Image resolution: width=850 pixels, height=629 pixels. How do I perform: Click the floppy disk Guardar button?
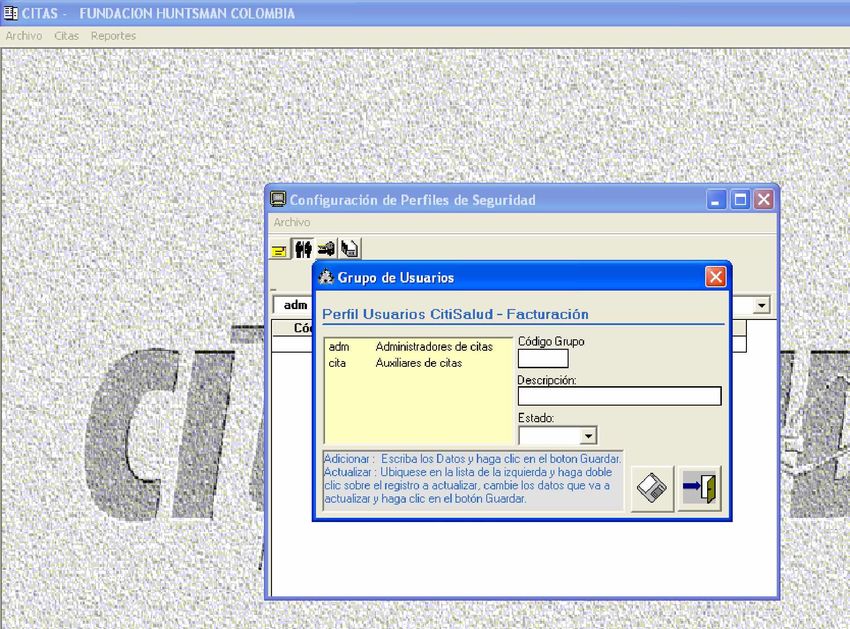click(x=654, y=489)
